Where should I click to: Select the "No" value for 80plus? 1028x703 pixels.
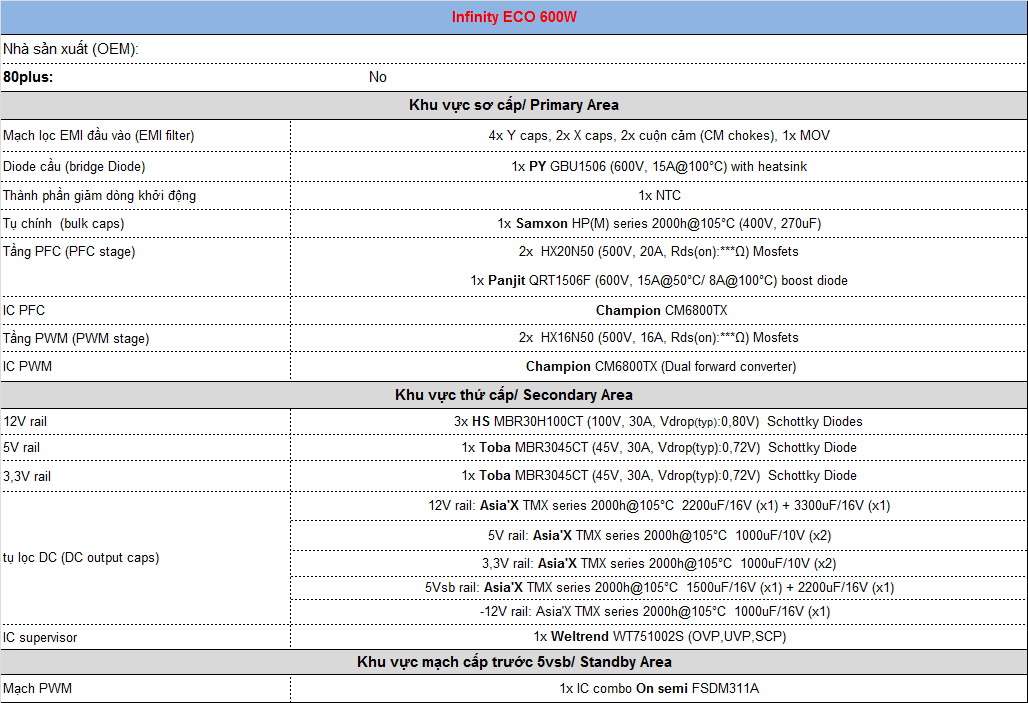pyautogui.click(x=378, y=77)
